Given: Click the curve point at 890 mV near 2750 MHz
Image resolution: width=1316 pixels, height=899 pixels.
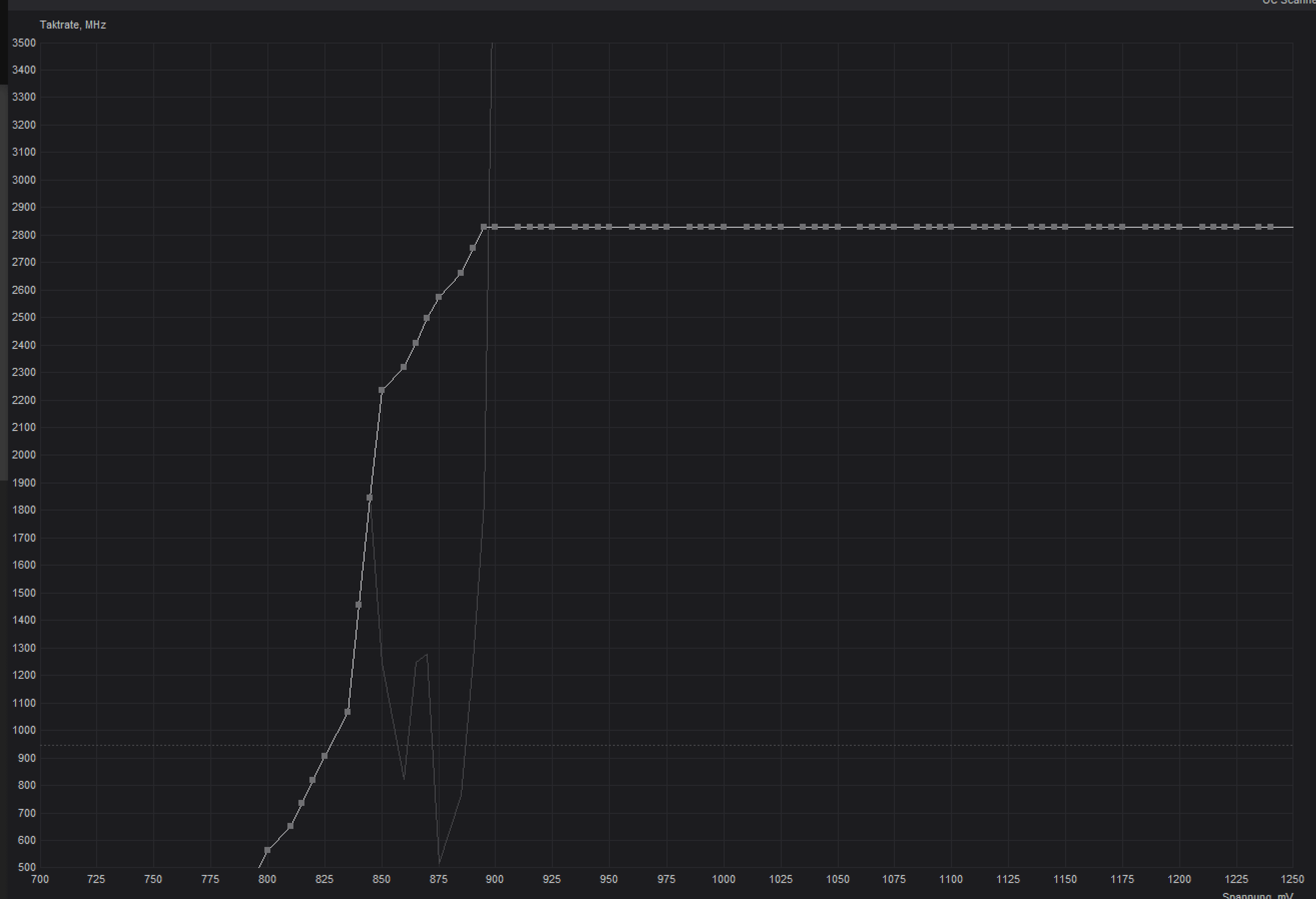Looking at the screenshot, I should pyautogui.click(x=473, y=248).
